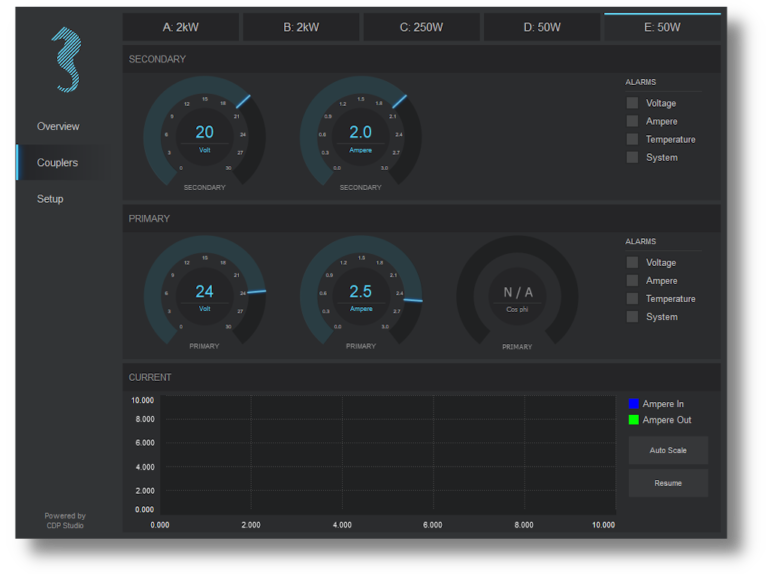Switch to the B: 2kW tab
Image resolution: width=768 pixels, height=574 pixels.
[x=301, y=27]
